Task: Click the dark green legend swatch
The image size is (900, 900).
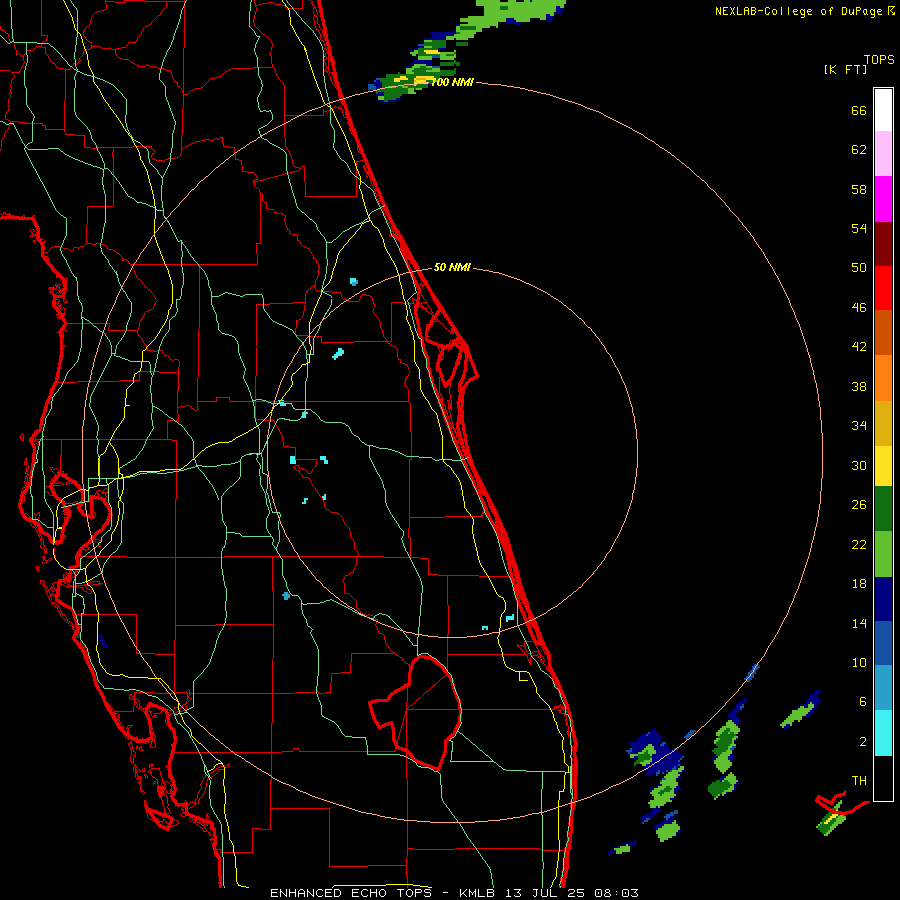Action: coord(883,509)
